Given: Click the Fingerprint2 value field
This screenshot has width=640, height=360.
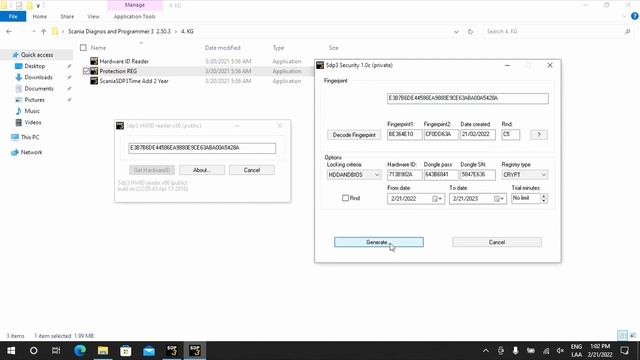Looking at the screenshot, I should click(x=441, y=134).
